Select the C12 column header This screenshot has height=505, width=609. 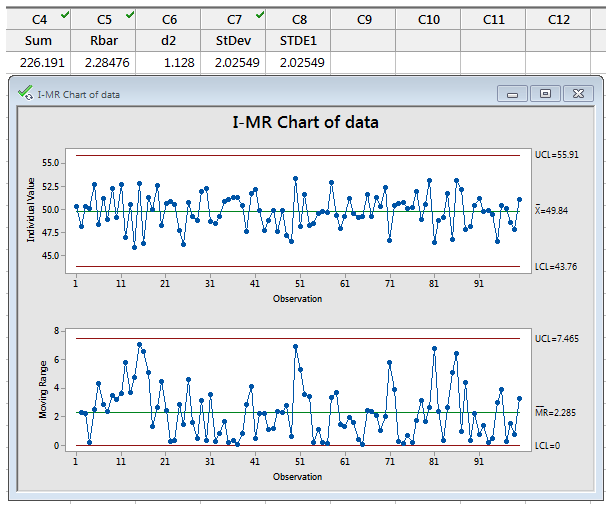(x=559, y=20)
